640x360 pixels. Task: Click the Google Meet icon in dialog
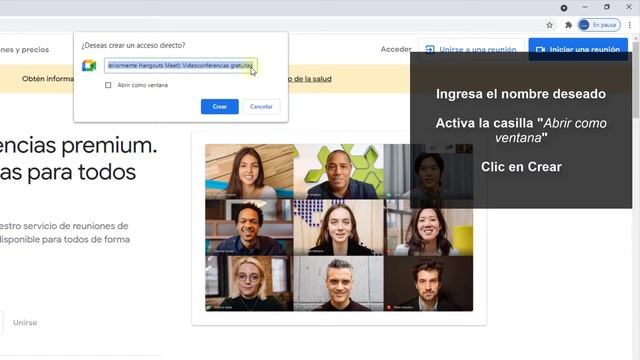click(x=89, y=65)
